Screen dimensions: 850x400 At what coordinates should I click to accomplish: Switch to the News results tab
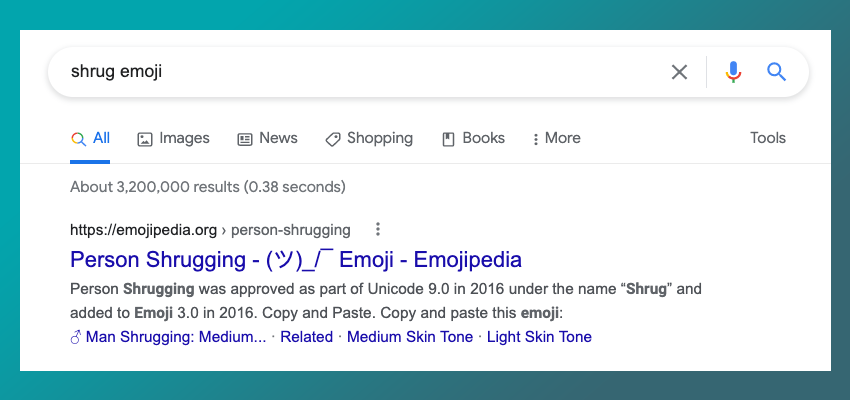[x=268, y=138]
